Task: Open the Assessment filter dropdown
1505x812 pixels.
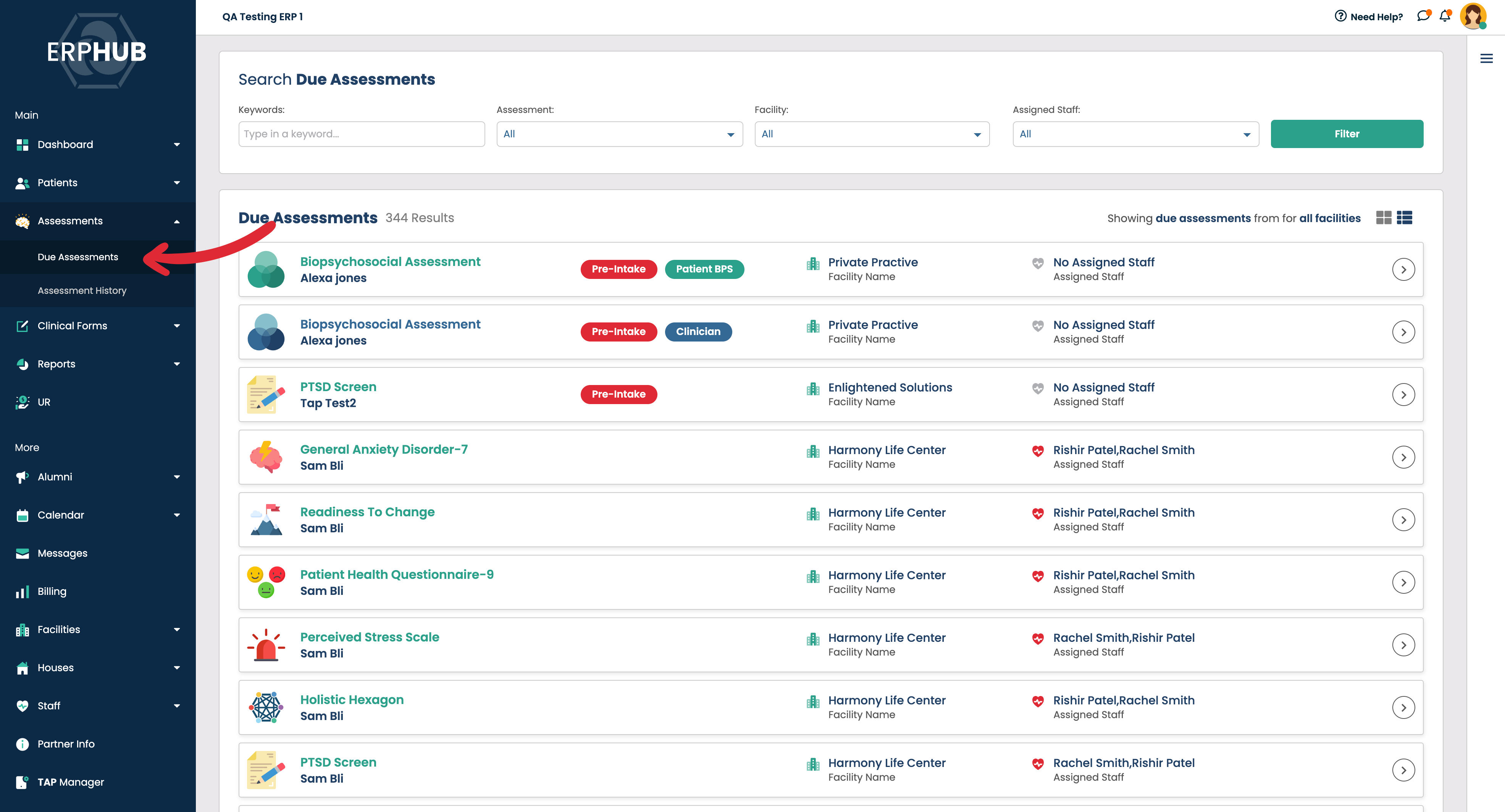Action: (619, 134)
